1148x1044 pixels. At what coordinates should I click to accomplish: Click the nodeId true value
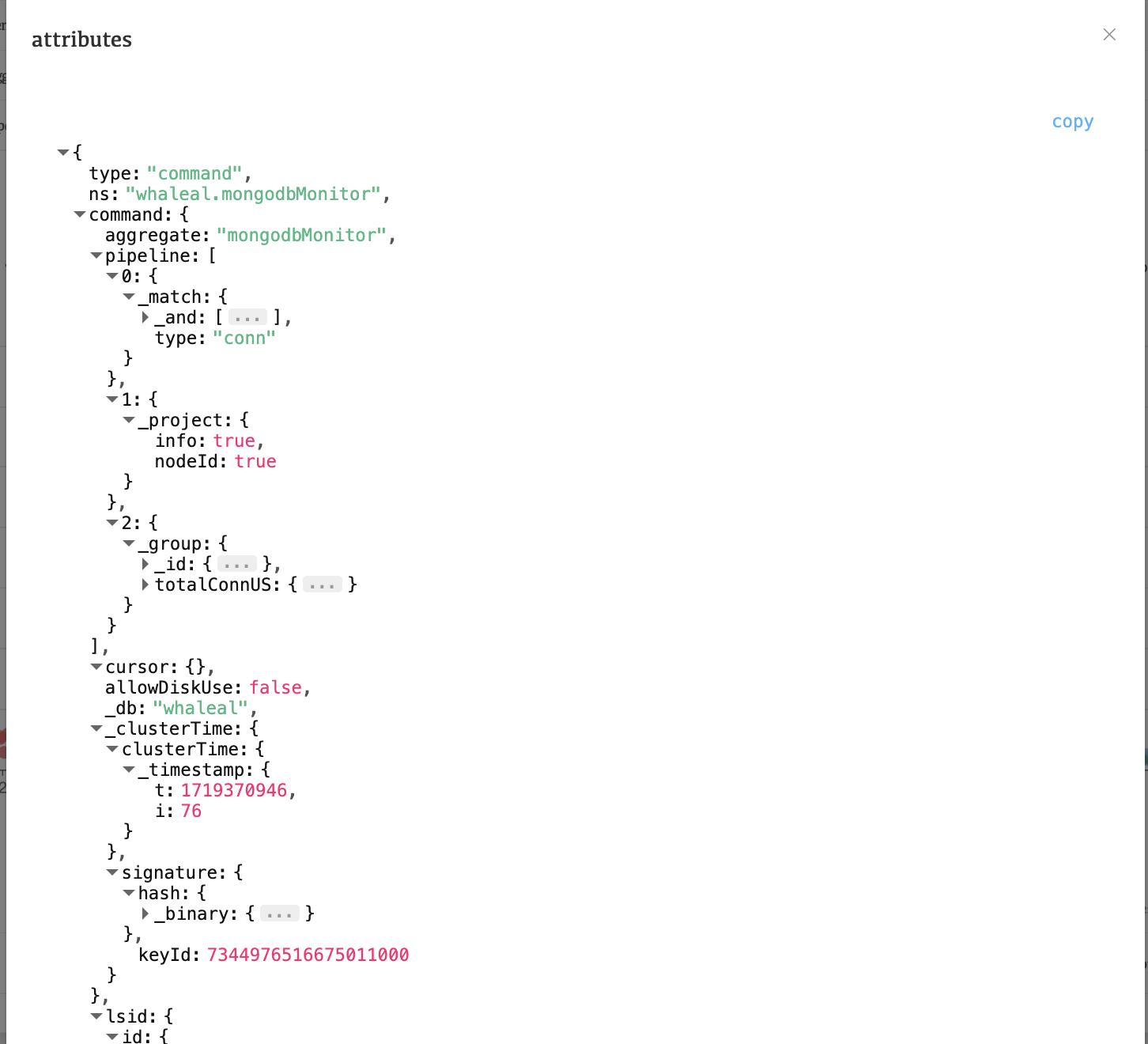point(255,461)
